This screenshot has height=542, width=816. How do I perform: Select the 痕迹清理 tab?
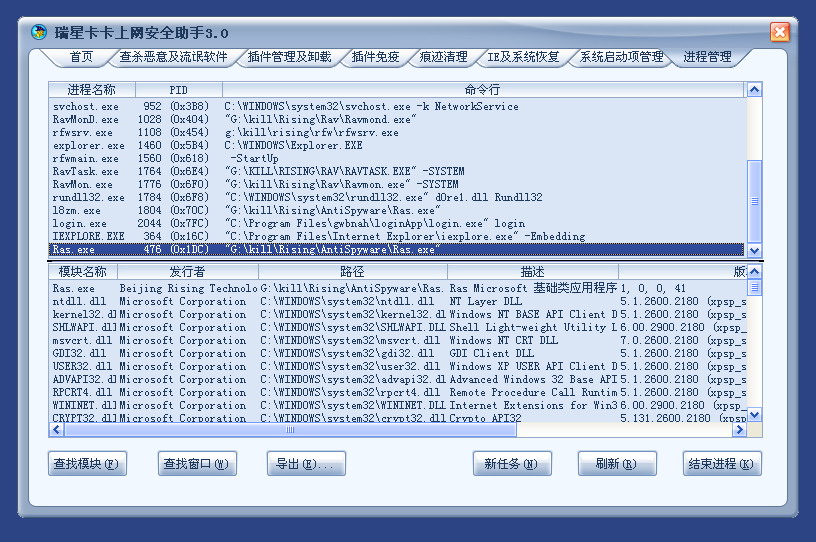pos(443,57)
